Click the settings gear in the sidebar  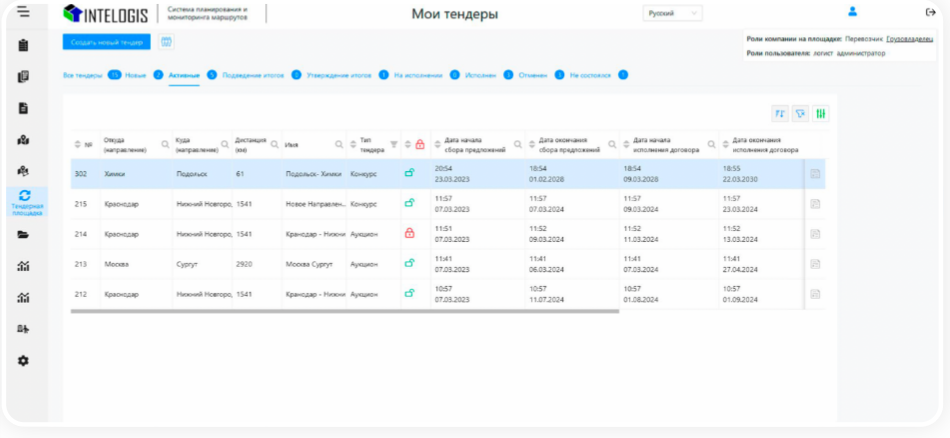click(23, 360)
